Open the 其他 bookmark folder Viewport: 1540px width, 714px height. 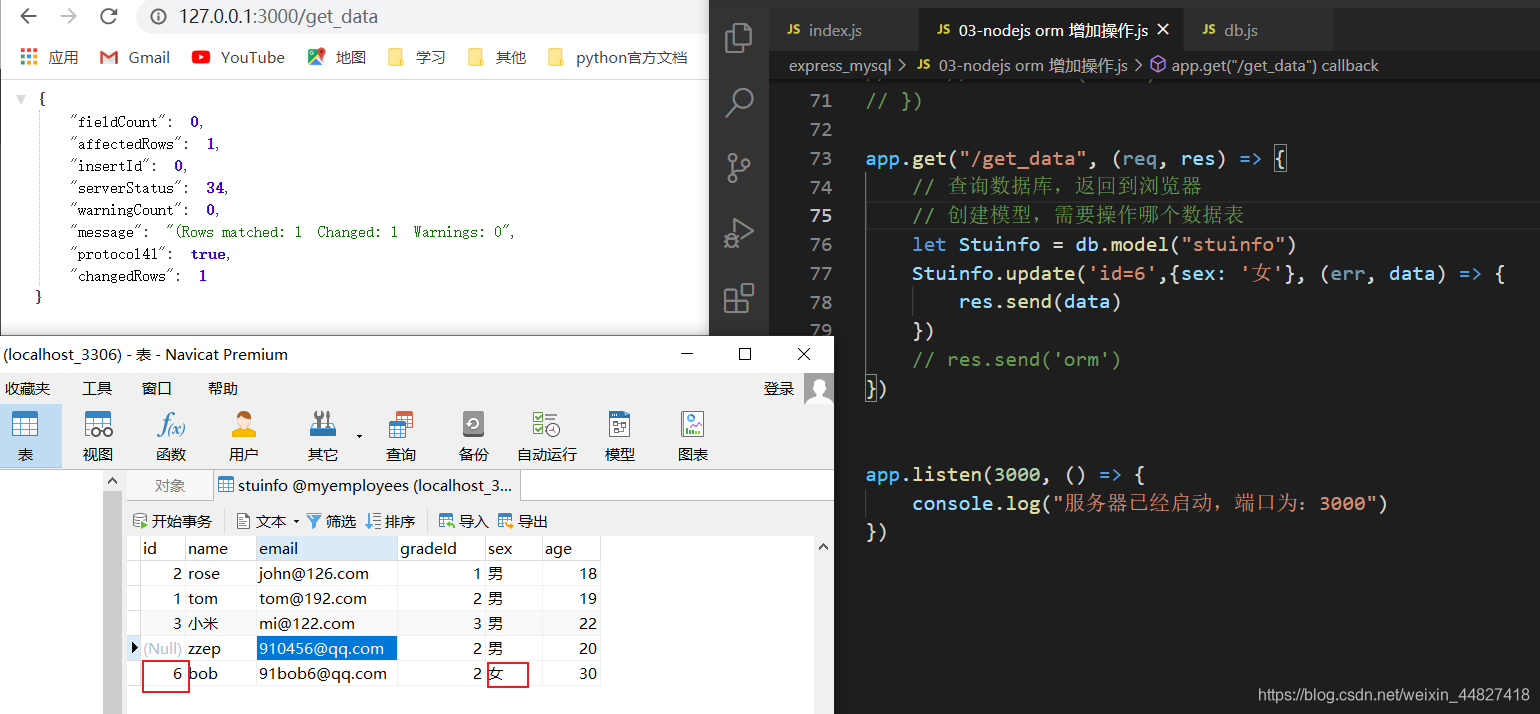[497, 57]
